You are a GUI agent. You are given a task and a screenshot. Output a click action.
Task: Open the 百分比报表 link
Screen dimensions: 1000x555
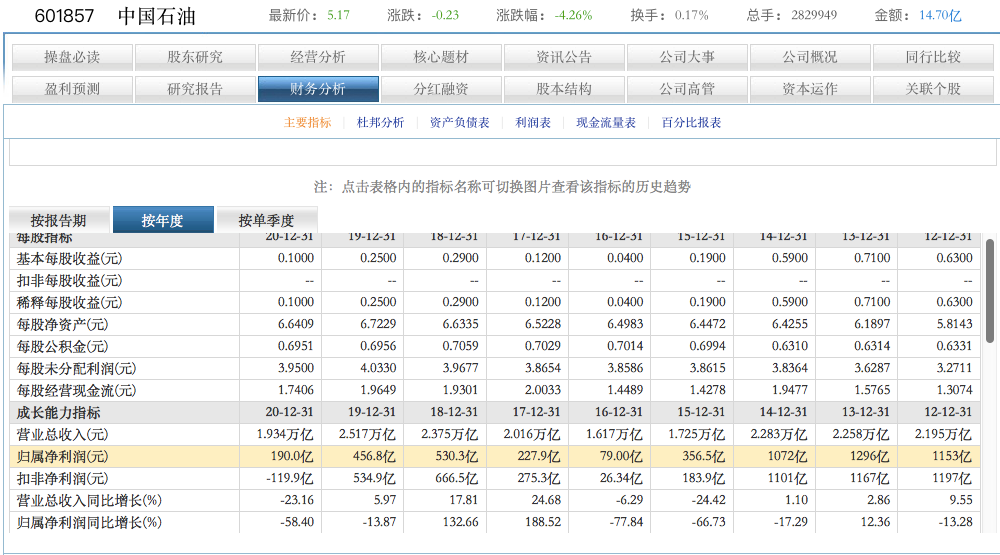click(x=691, y=122)
